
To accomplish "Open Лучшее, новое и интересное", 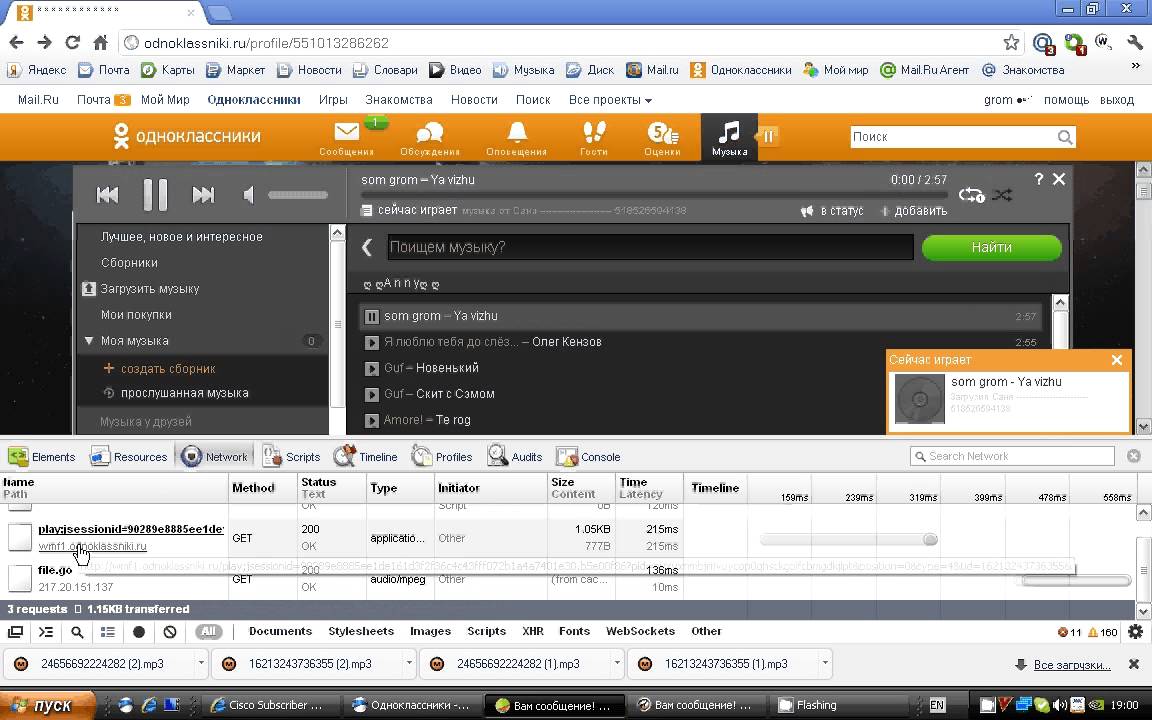I will (181, 237).
